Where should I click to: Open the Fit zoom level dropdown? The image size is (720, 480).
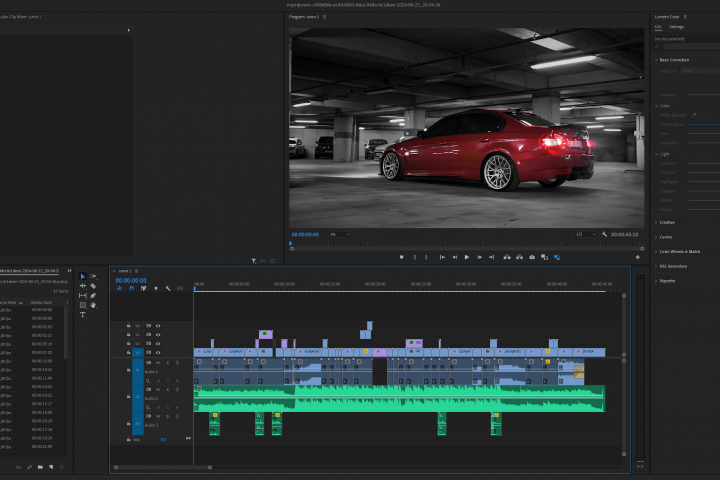click(x=340, y=234)
